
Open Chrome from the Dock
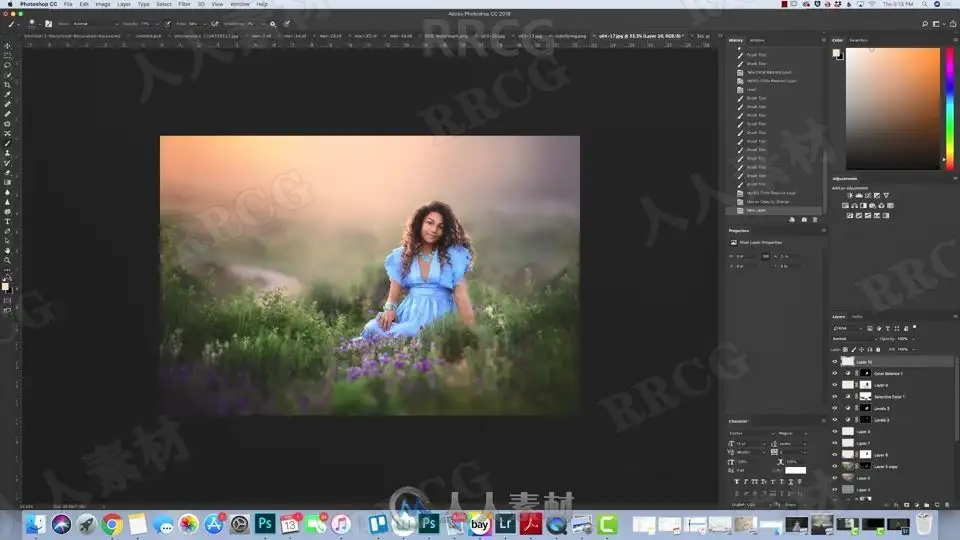112,524
